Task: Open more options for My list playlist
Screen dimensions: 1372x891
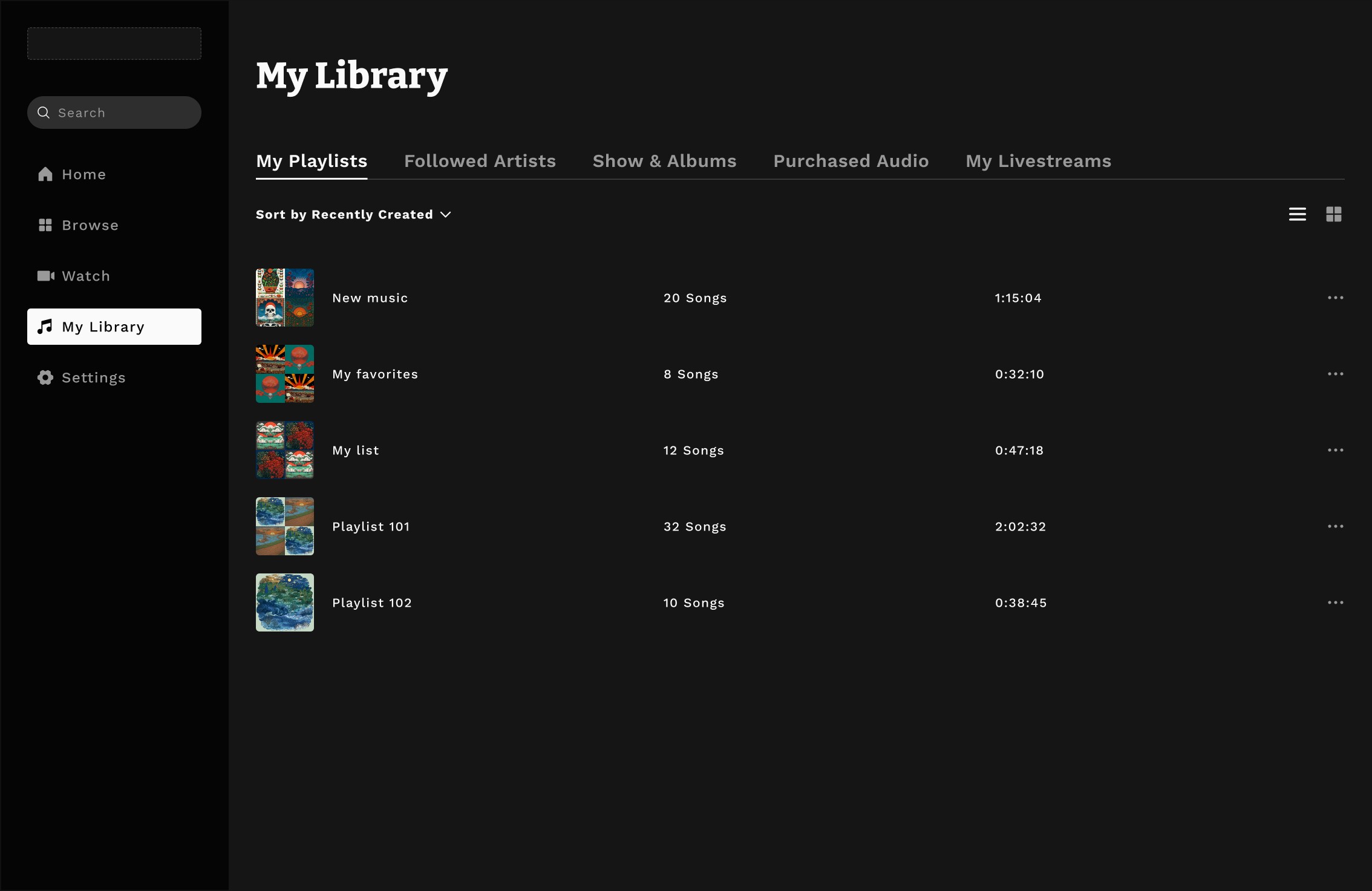Action: click(x=1335, y=450)
